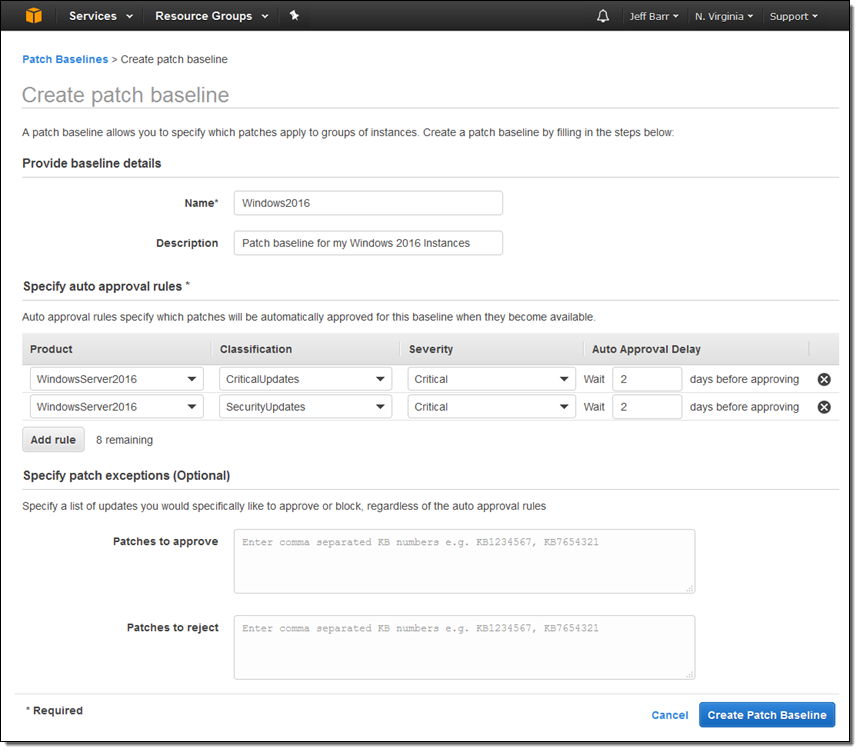Go to Patch Baselines breadcrumb link
The image size is (860, 752).
(65, 60)
